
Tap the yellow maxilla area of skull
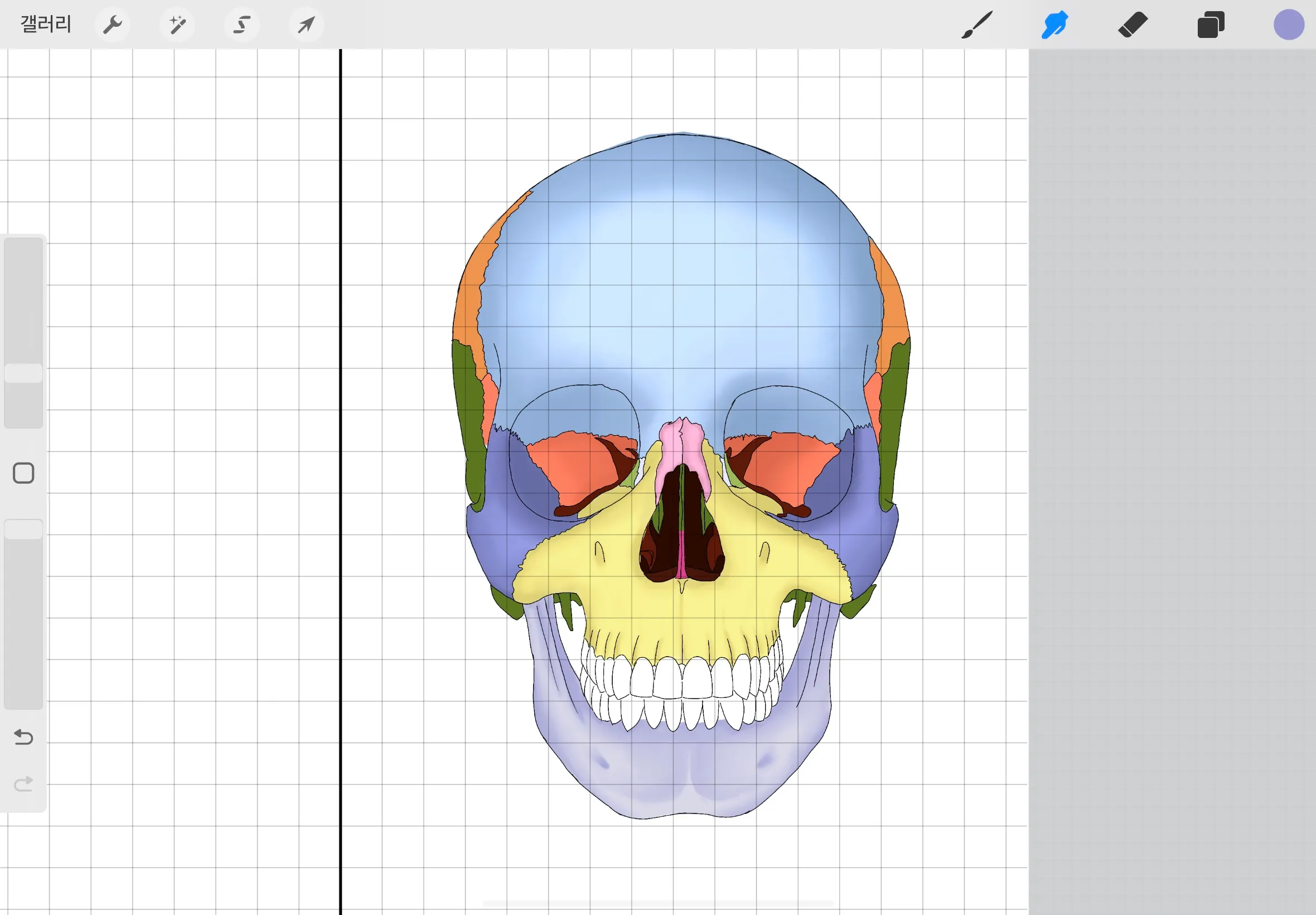(x=682, y=608)
